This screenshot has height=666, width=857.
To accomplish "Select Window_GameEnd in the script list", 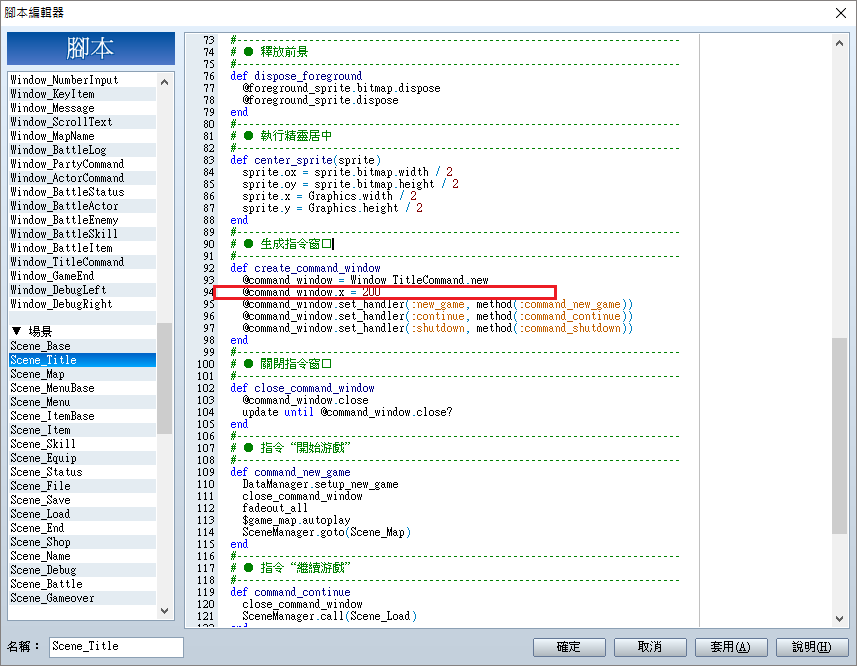I will pos(83,276).
